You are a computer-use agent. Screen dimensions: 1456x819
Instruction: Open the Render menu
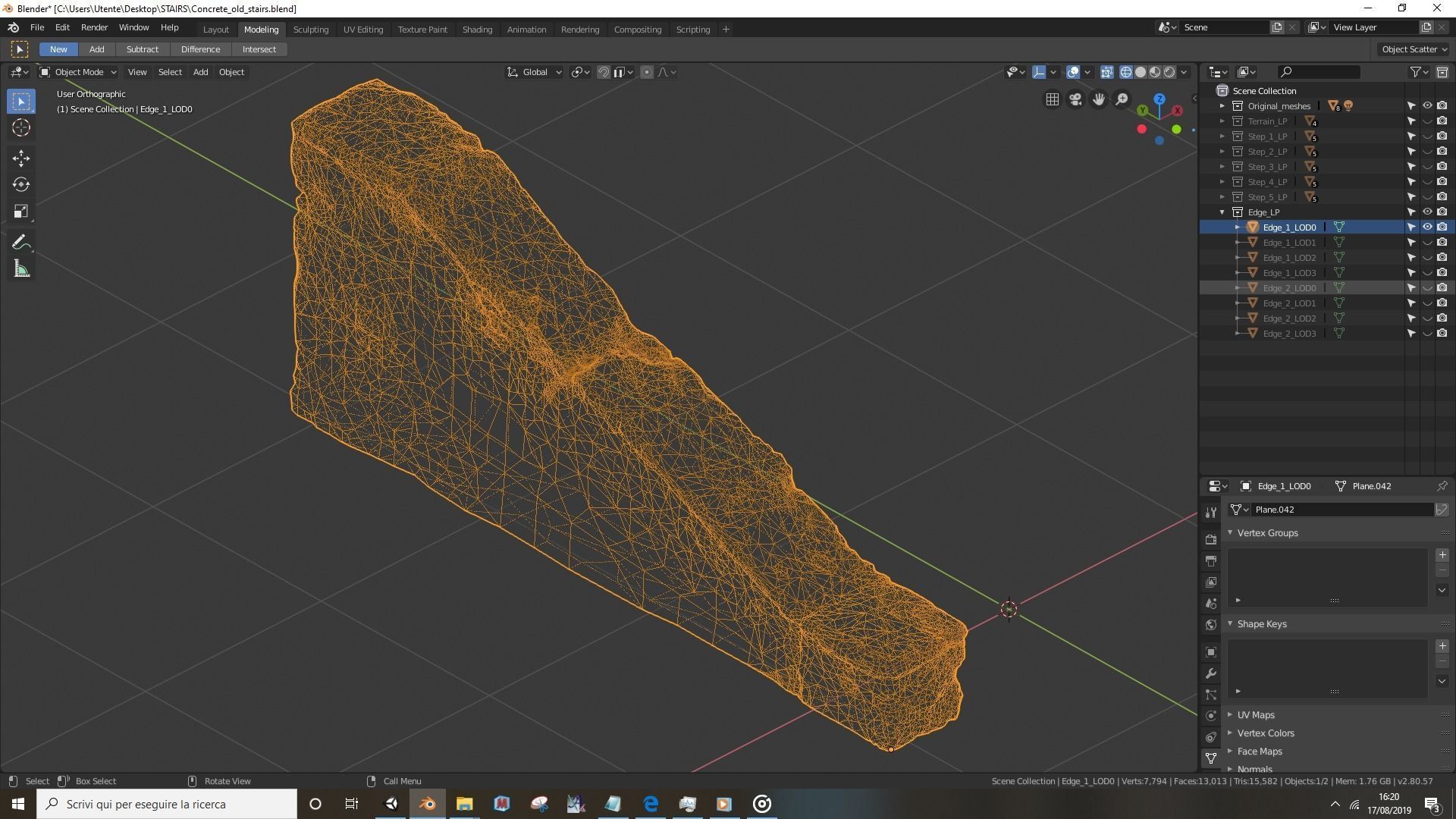coord(94,27)
